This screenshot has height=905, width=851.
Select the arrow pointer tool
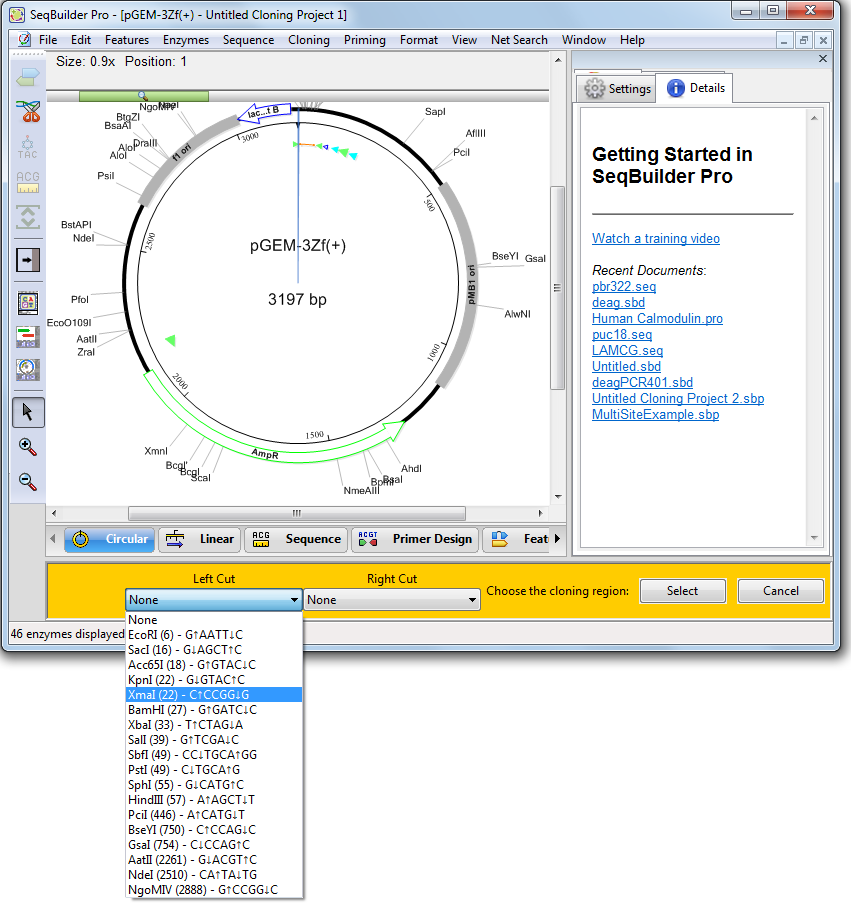(27, 412)
